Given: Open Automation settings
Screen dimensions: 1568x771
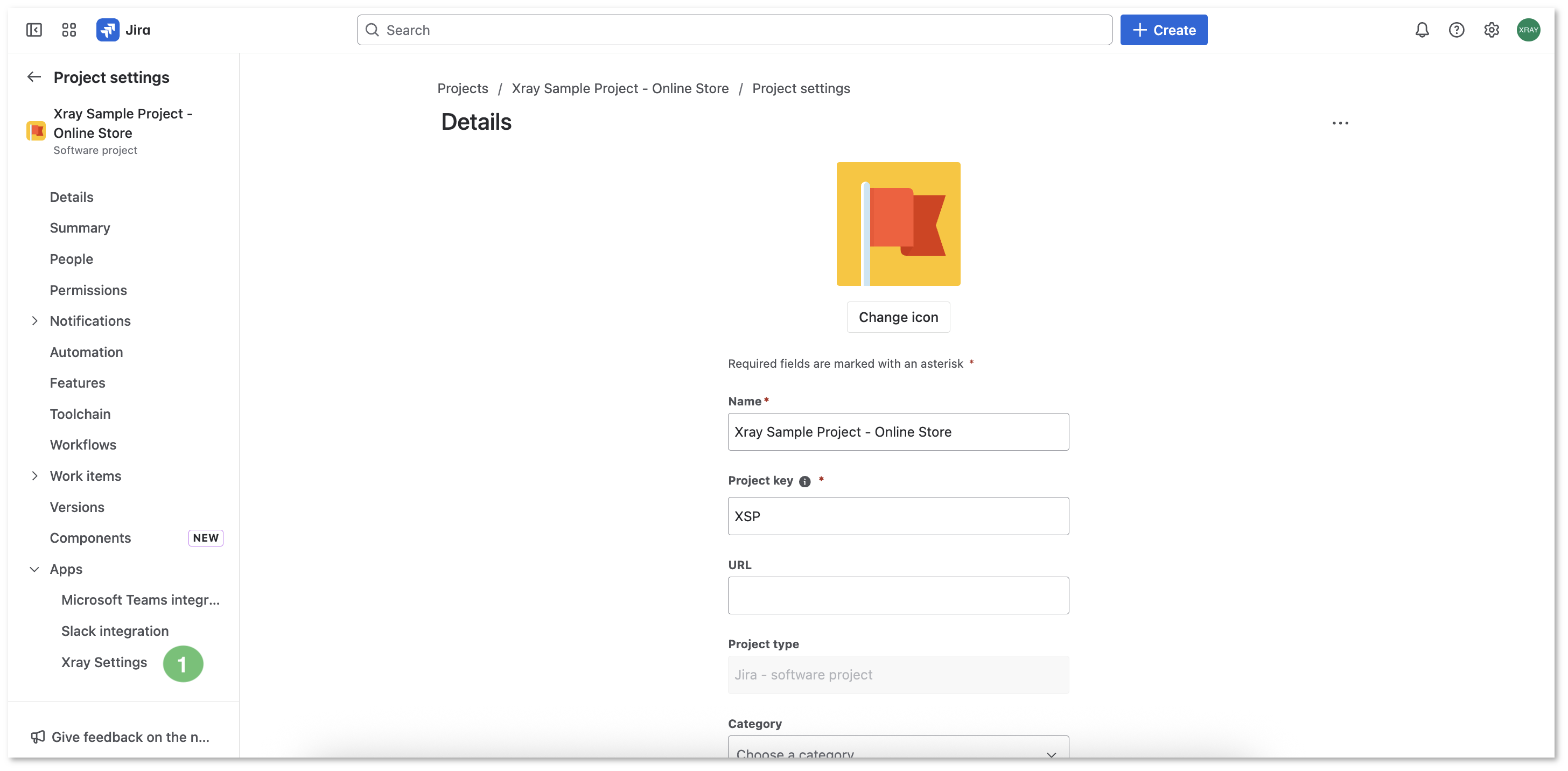Looking at the screenshot, I should 86,352.
